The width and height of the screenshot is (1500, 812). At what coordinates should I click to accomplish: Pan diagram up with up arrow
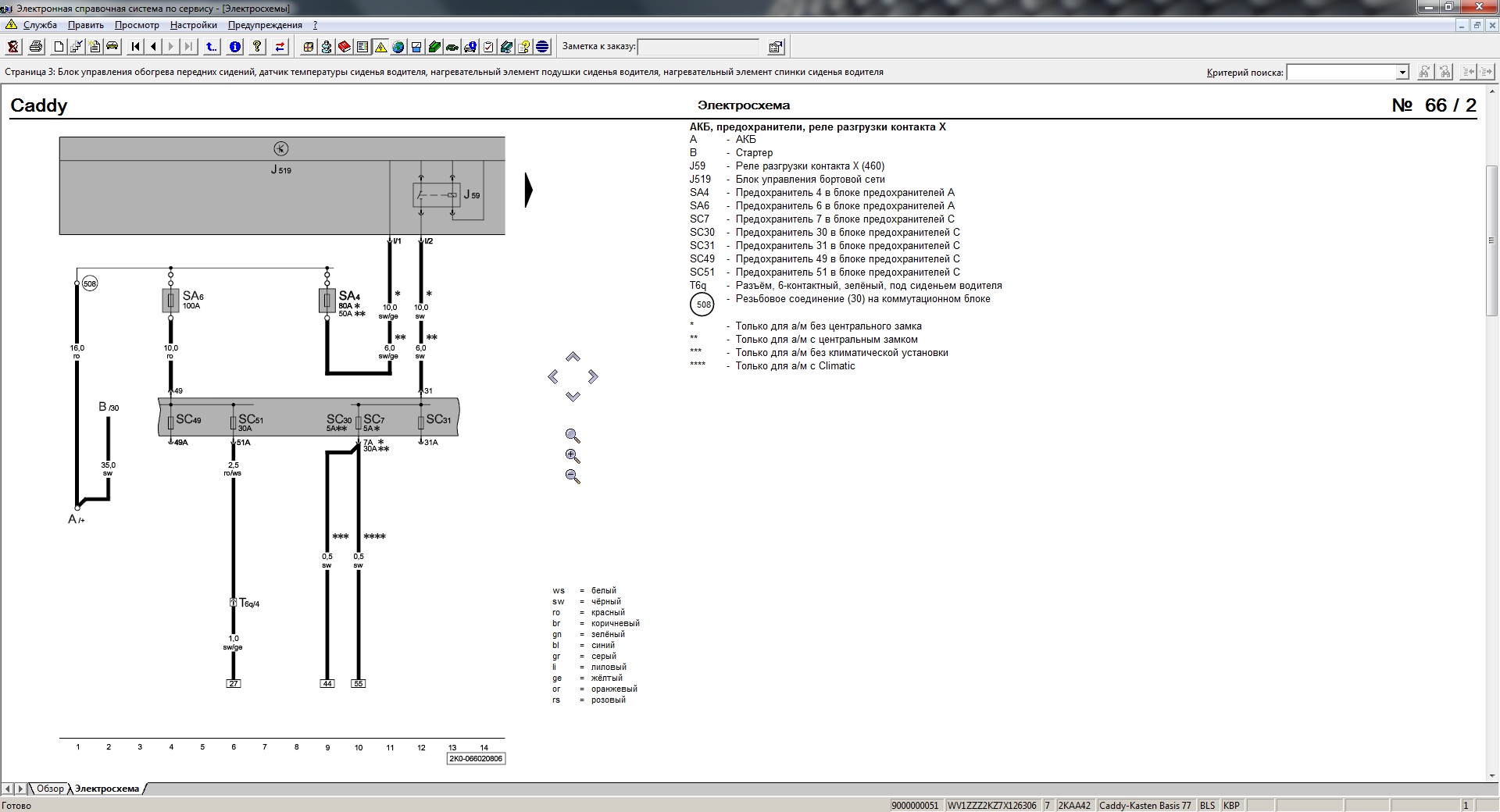click(573, 357)
